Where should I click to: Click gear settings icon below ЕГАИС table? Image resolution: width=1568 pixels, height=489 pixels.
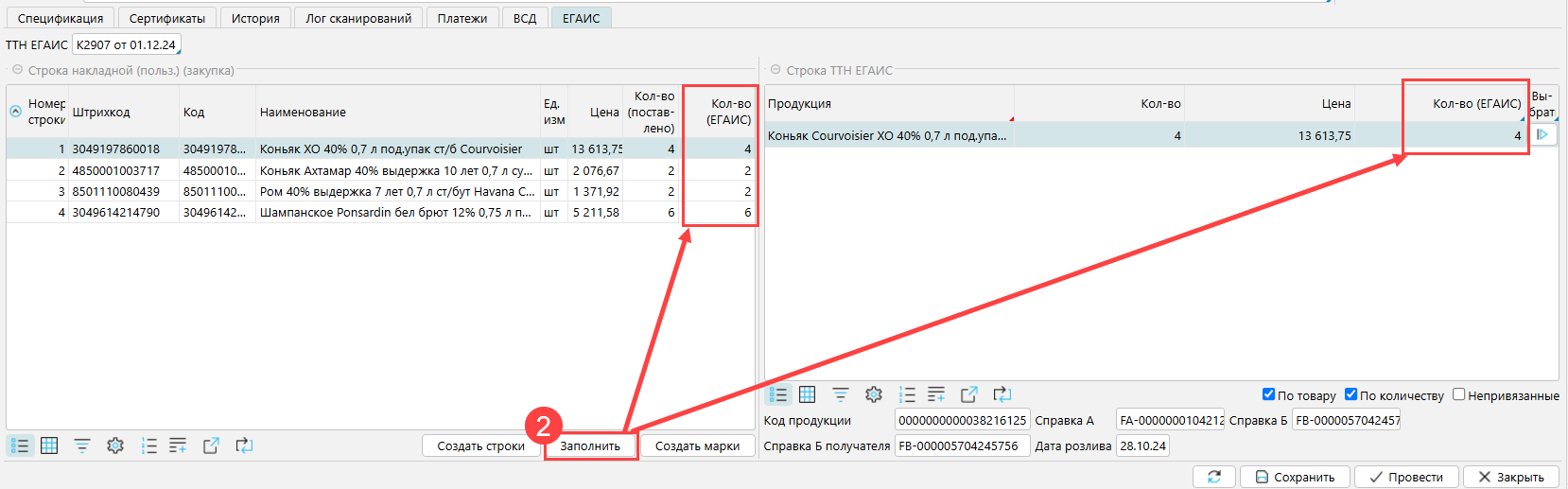pos(874,394)
